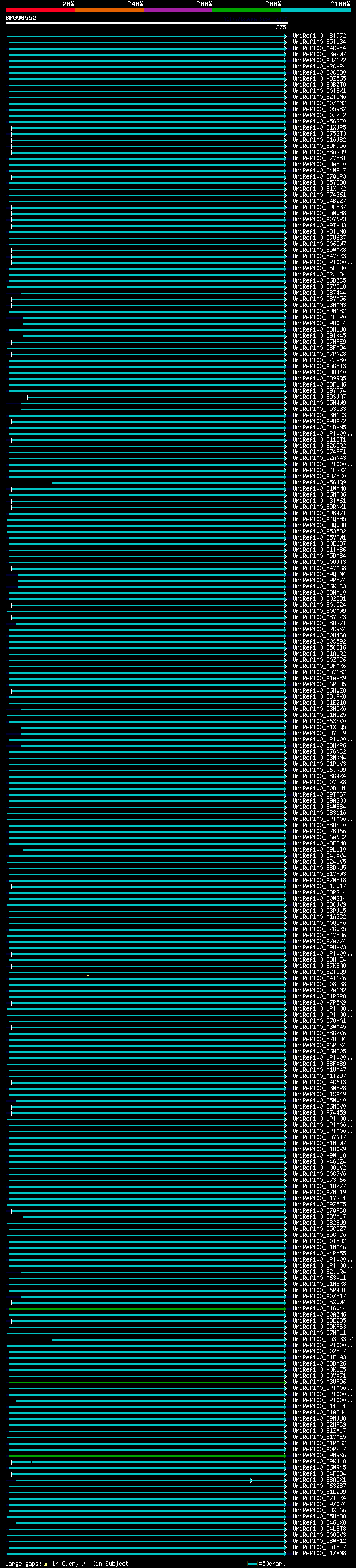356x1568 pixels.
Task: Select hit UniRef100_O87444
Action: pos(319,293)
